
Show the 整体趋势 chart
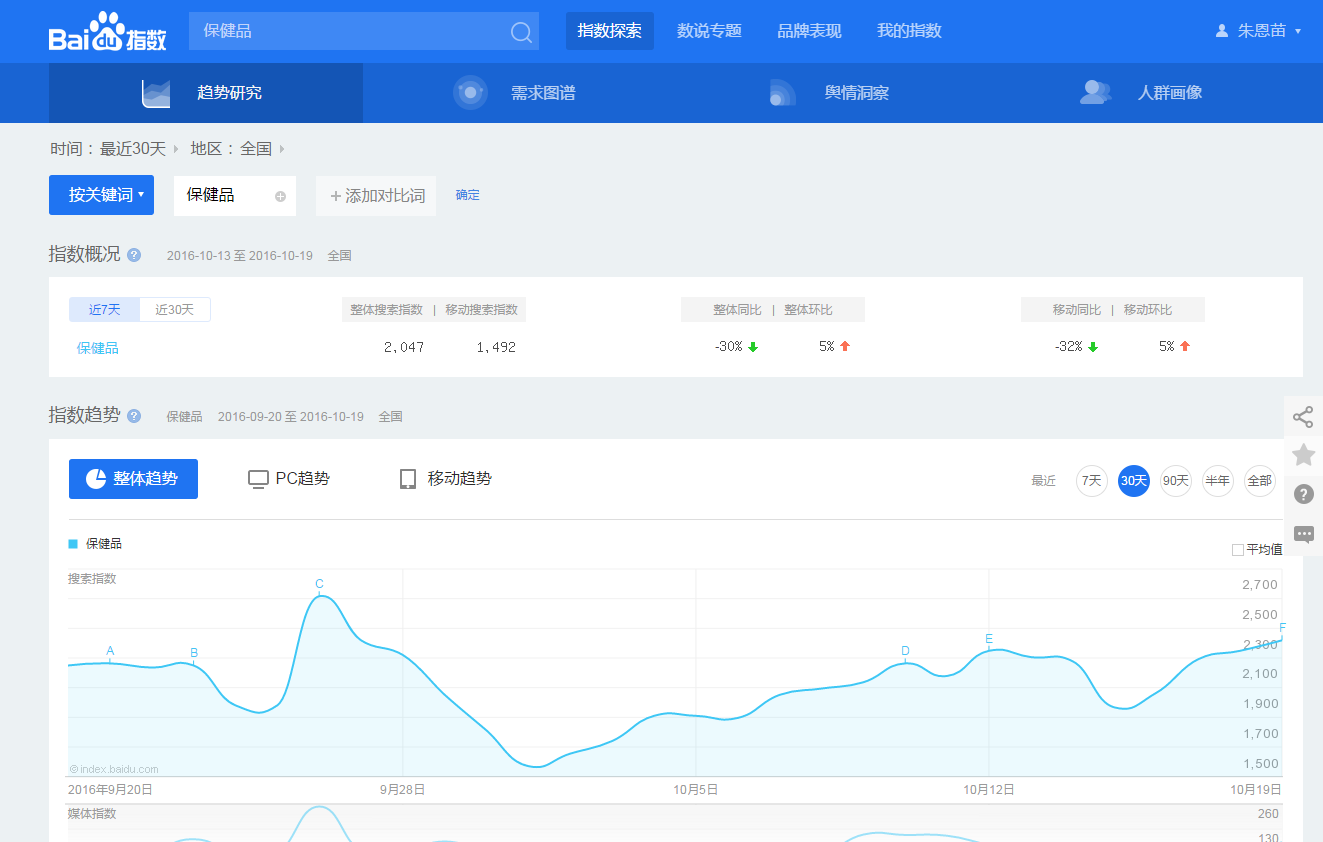coord(133,479)
